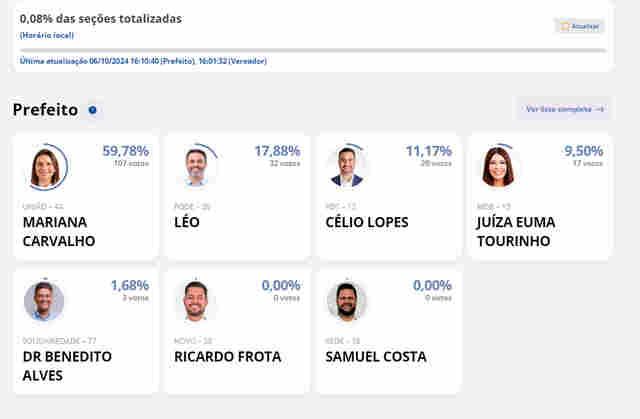
Task: Click the Horário local link
Action: click(46, 35)
